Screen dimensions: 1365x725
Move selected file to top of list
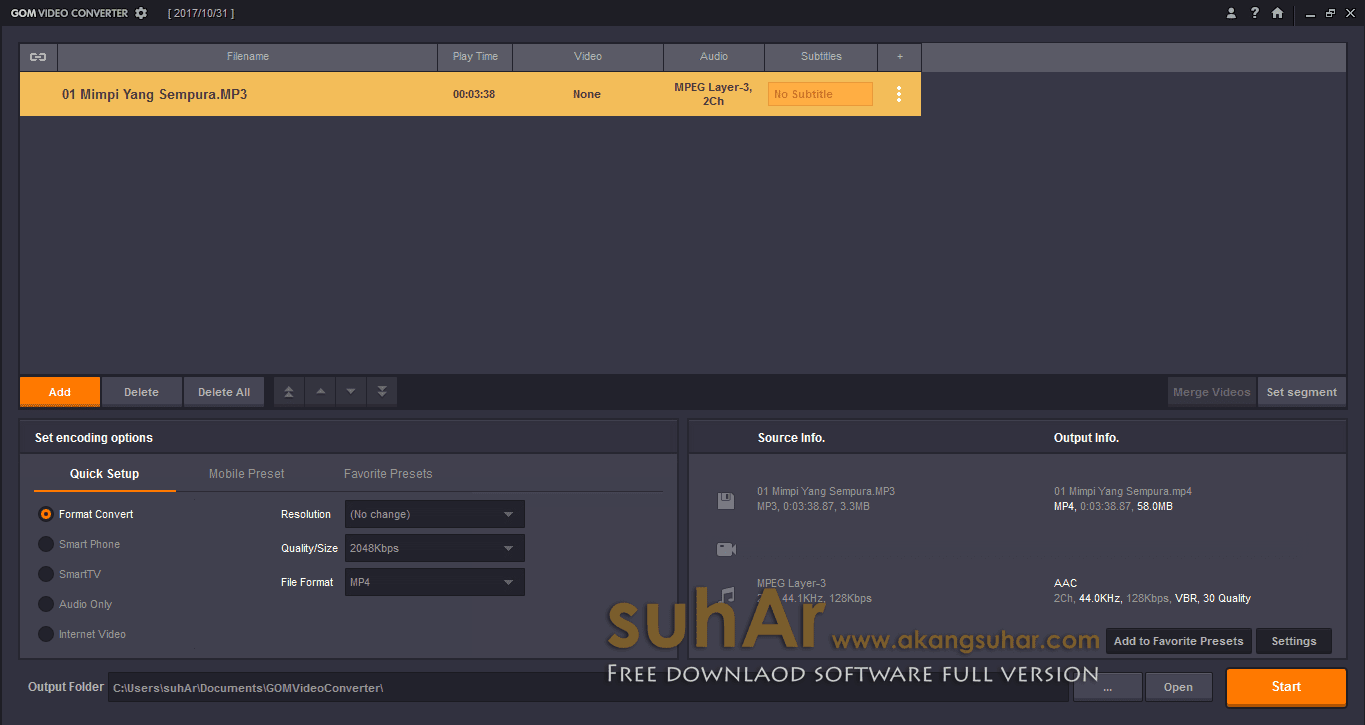pyautogui.click(x=289, y=392)
